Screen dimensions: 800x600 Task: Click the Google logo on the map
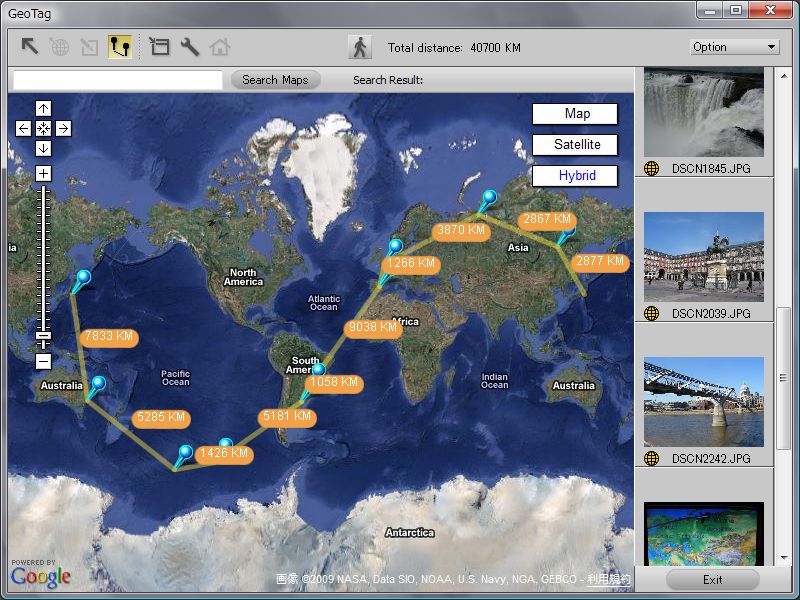point(41,577)
